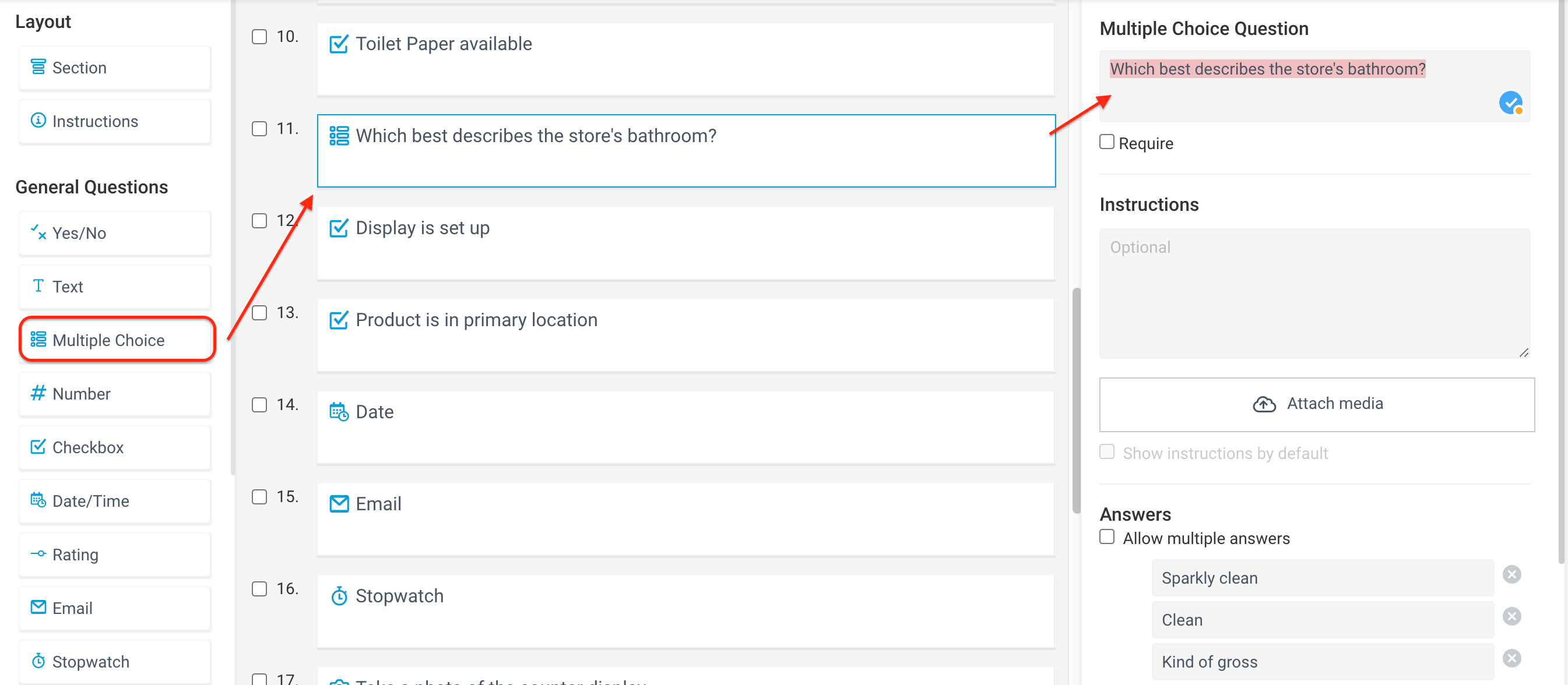Select the Checkbox question type icon
Screen dimensions: 1568x685
38,447
